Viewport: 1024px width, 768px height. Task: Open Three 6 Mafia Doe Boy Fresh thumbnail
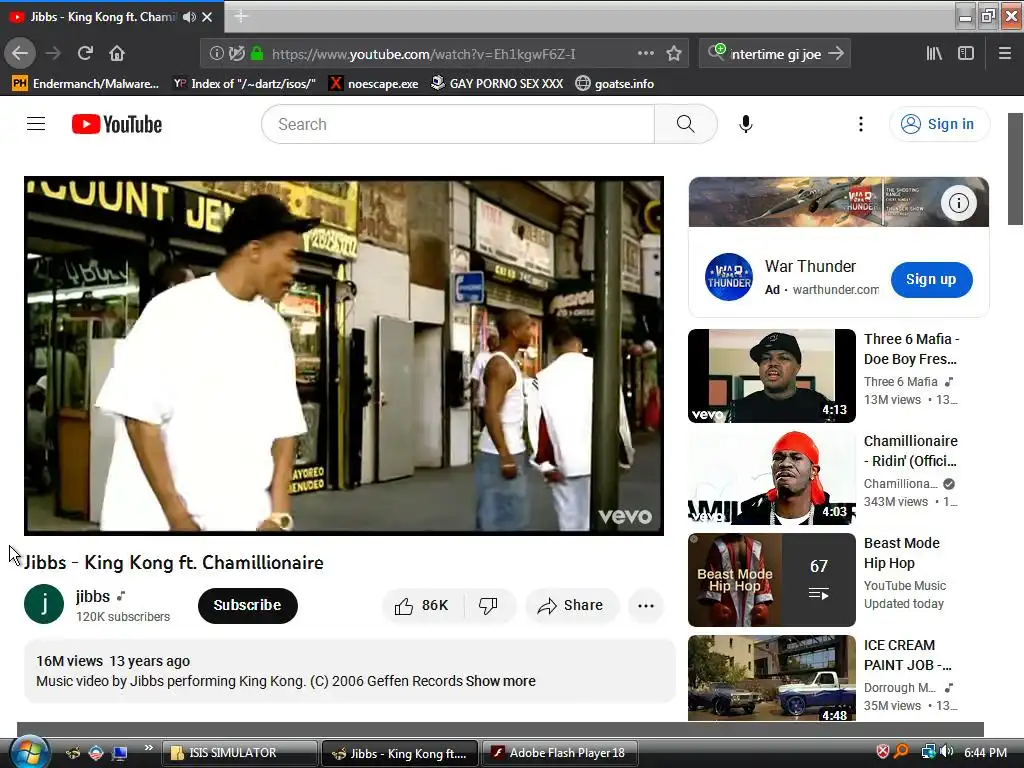771,376
